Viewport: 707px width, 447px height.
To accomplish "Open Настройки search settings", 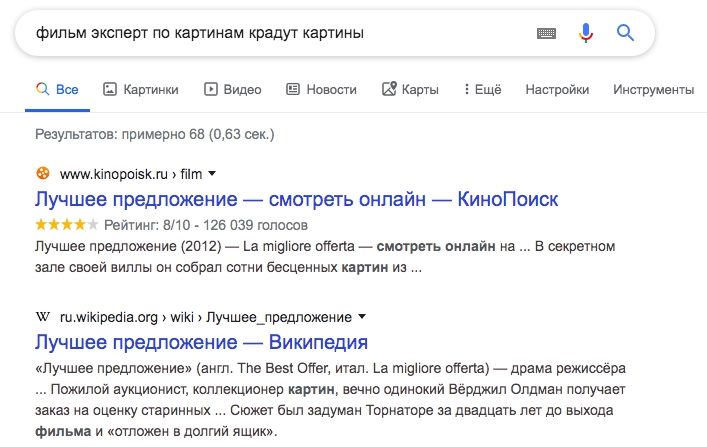I will 557,89.
